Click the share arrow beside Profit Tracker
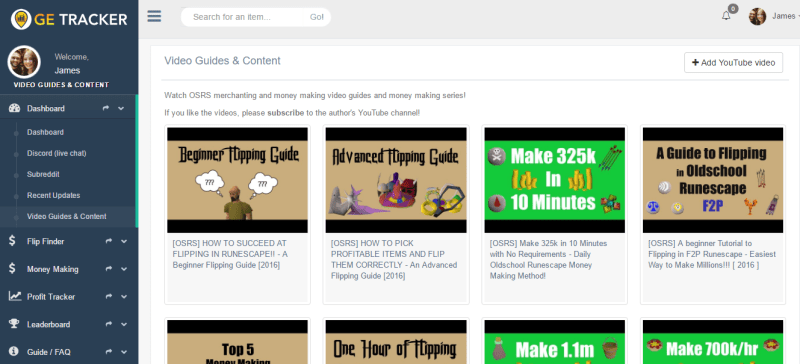This screenshot has height=364, width=800. click(109, 297)
